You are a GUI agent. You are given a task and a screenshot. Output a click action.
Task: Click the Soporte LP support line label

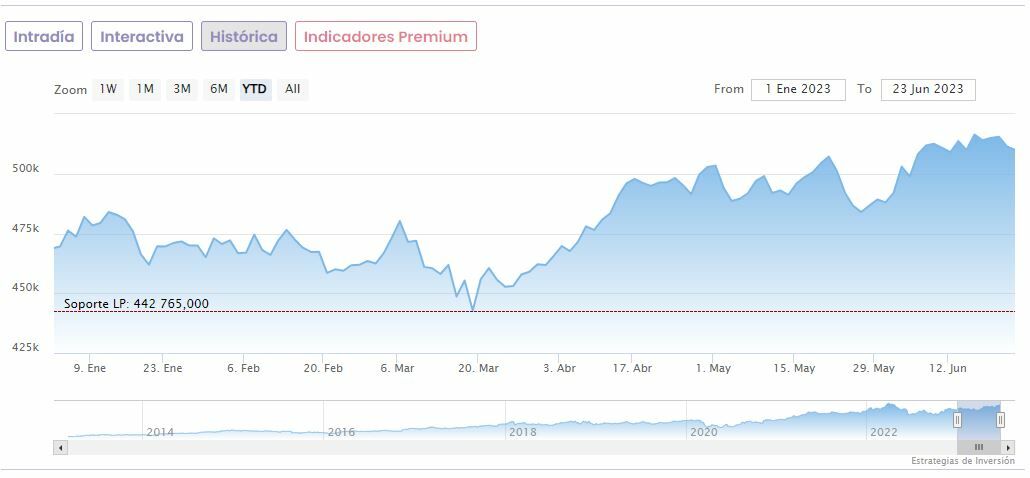[136, 304]
